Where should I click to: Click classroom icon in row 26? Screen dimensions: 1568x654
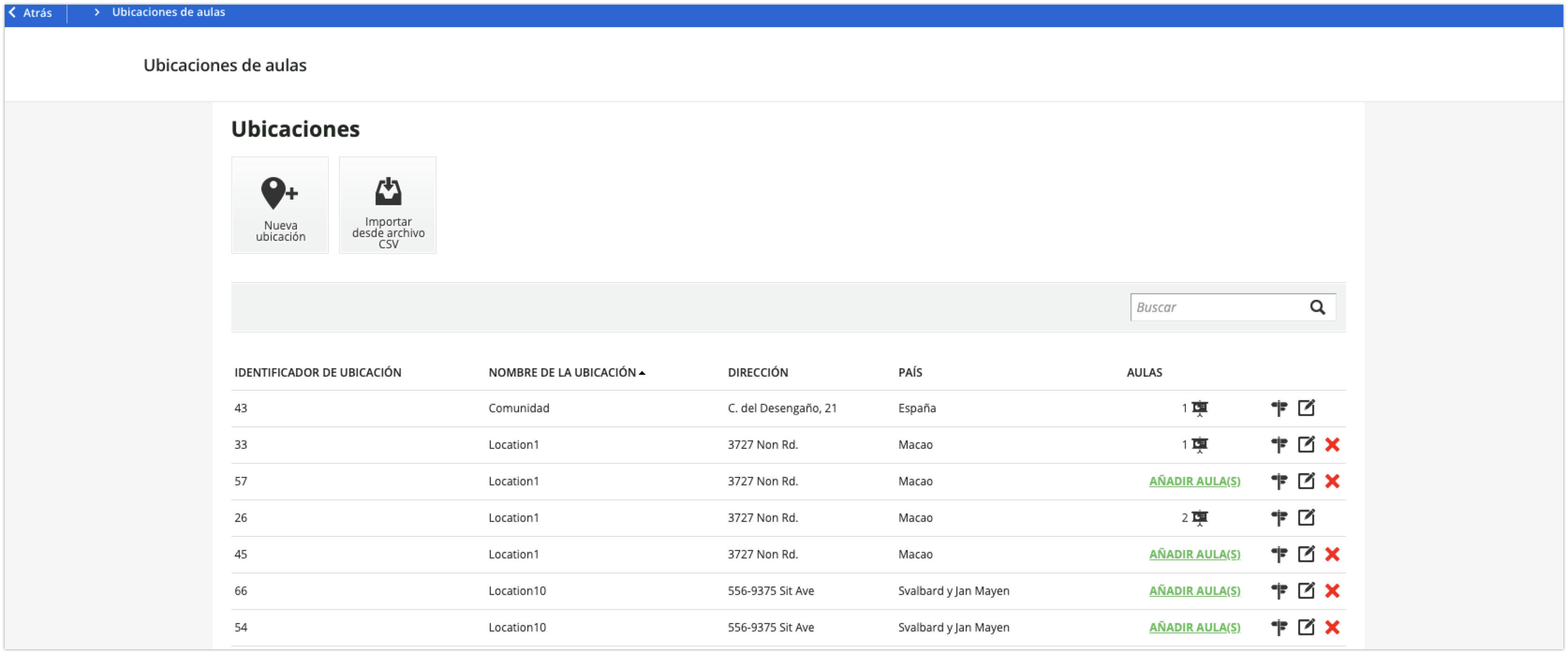pos(1199,518)
